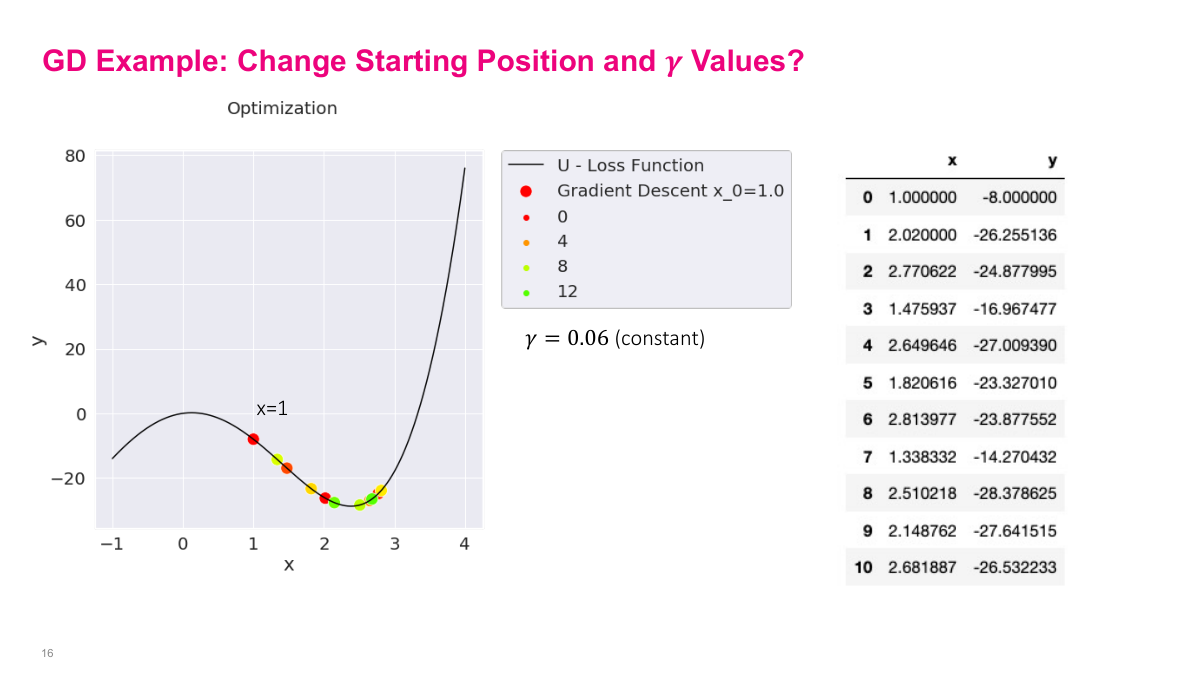Viewport: 1200px width, 675px height.
Task: Click the x-axis label below the plot
Action: pos(289,565)
